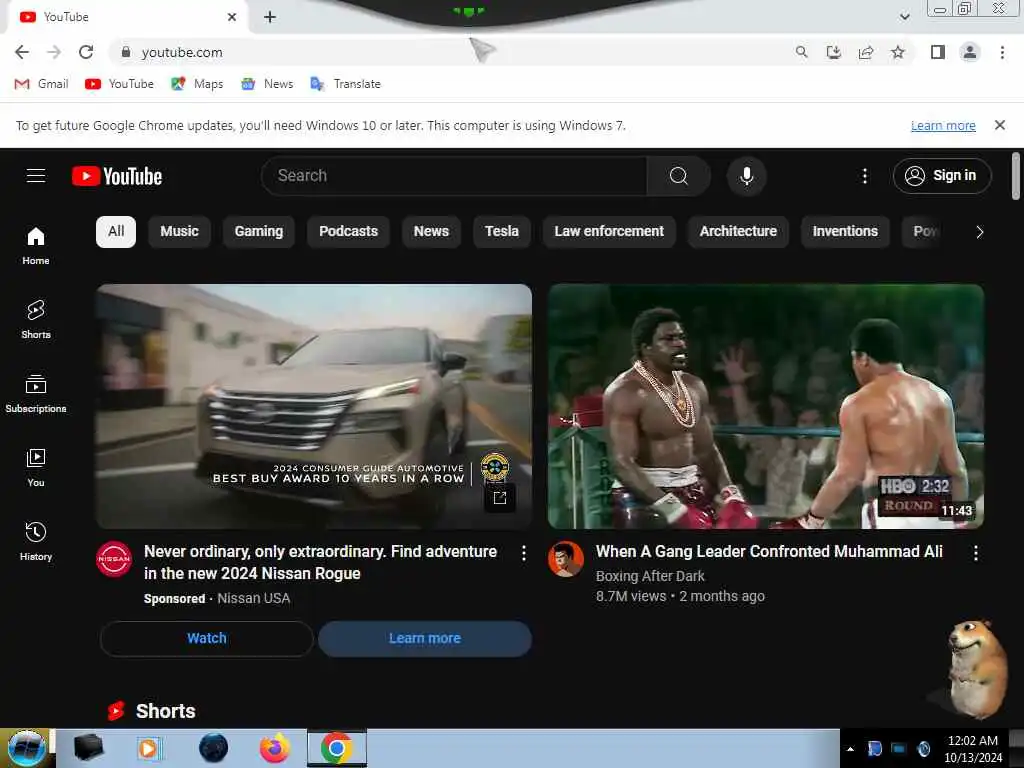Click the Share this page icon
Viewport: 1024px width, 768px height.
click(866, 52)
